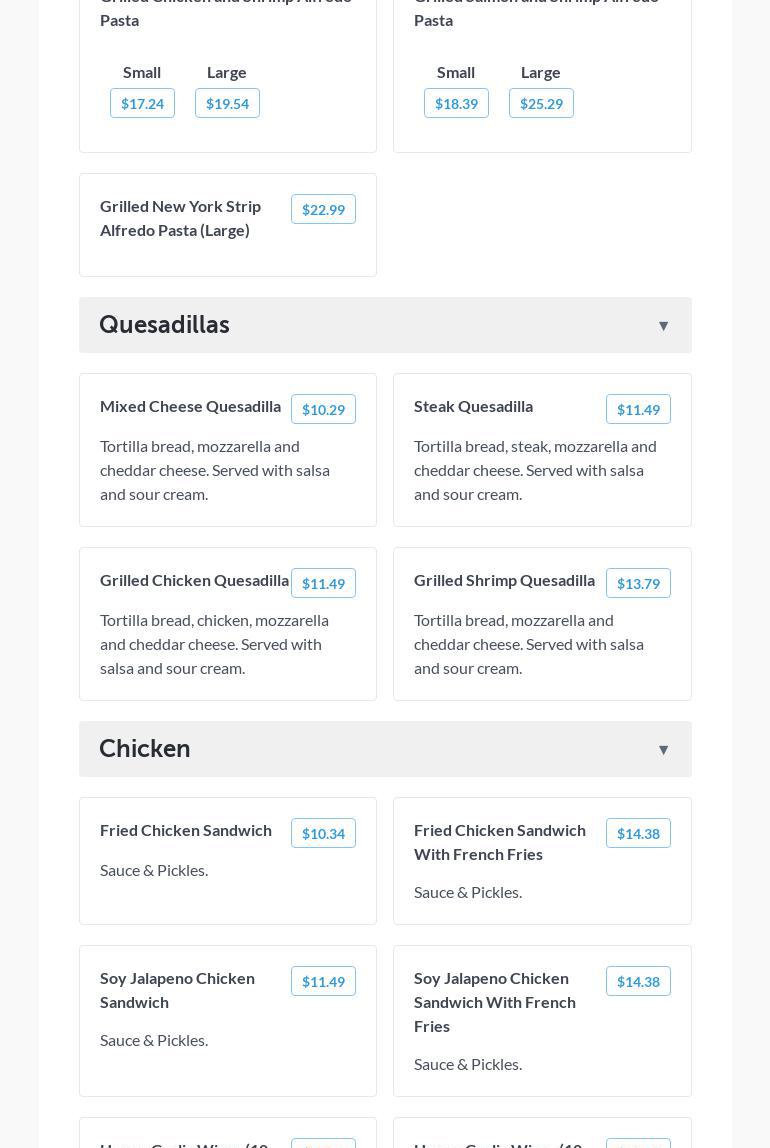This screenshot has height=1148, width=770.
Task: Click Fried Chicken Sandwich With Fries $14.38 price
Action: 638,833
